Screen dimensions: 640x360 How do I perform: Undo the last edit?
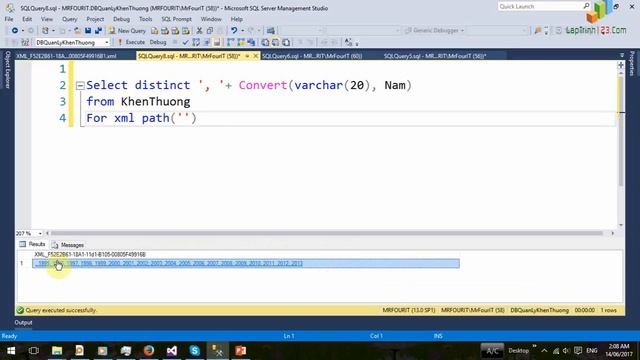point(234,31)
